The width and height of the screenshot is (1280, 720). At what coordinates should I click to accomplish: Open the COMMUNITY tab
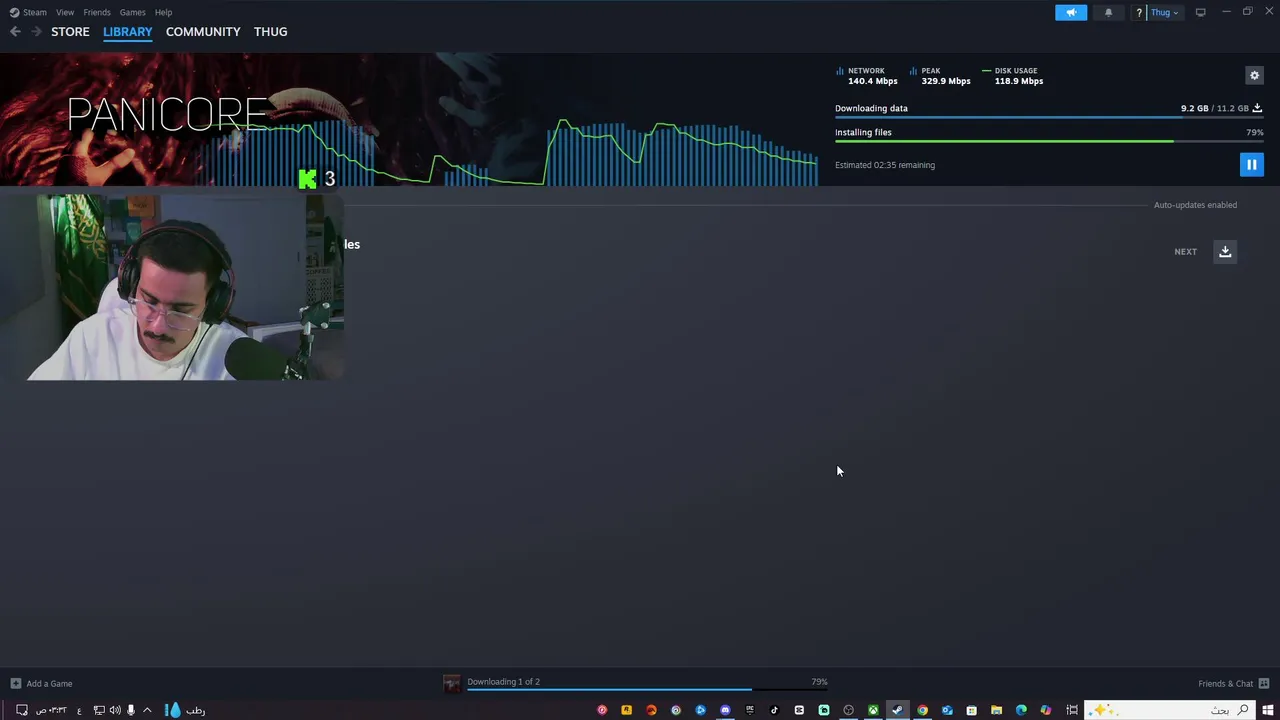pyautogui.click(x=203, y=32)
